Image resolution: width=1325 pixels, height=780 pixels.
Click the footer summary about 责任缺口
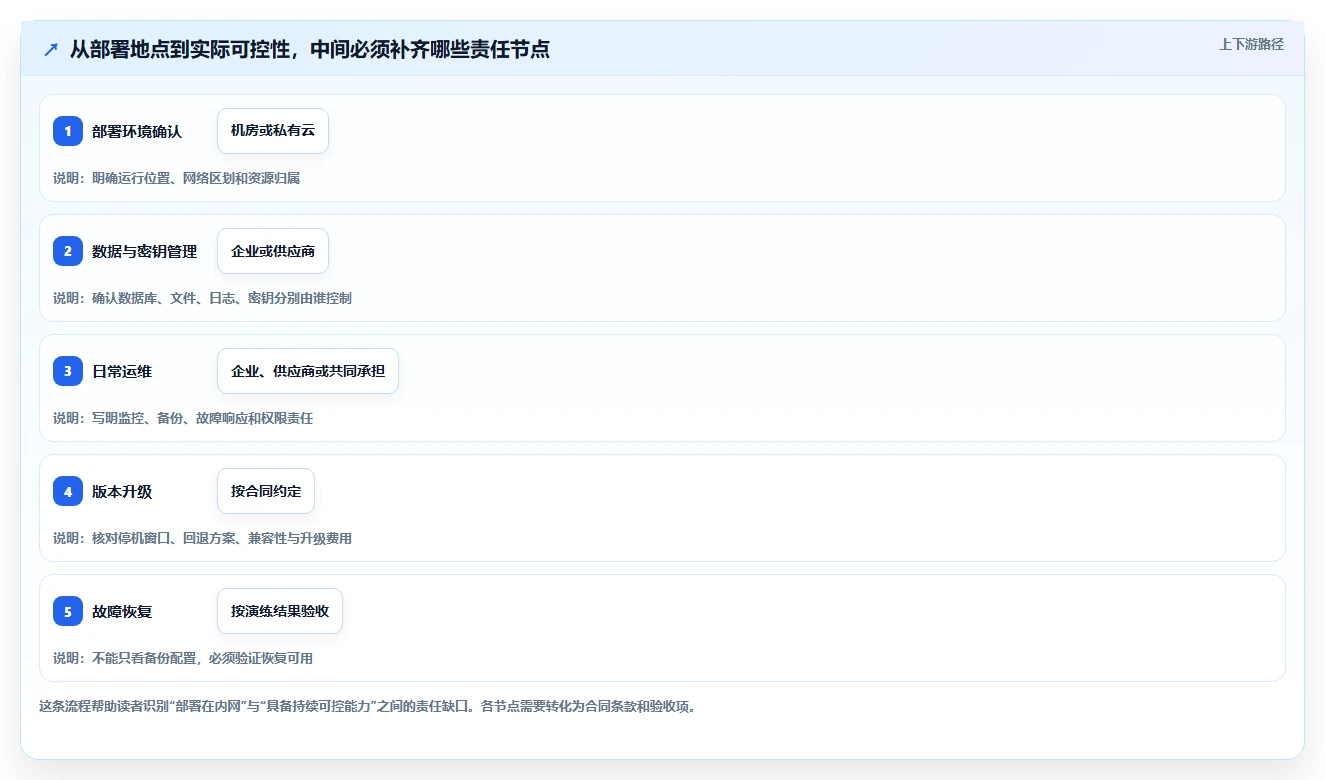tap(367, 706)
